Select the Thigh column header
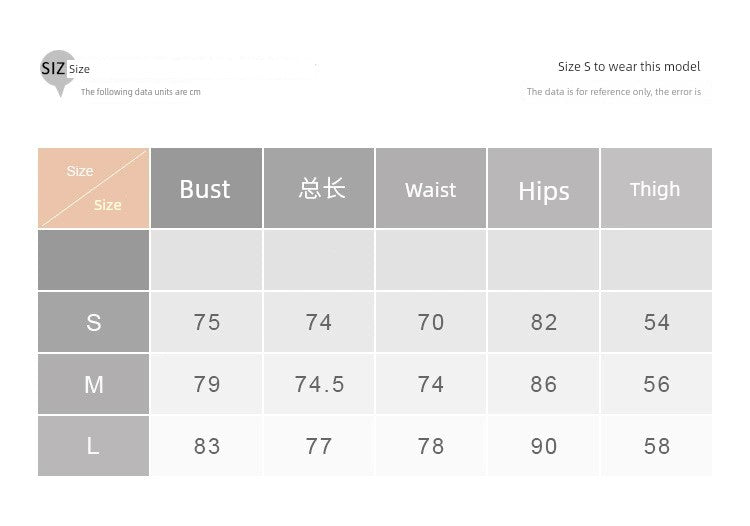Image resolution: width=750 pixels, height=526 pixels. click(656, 189)
